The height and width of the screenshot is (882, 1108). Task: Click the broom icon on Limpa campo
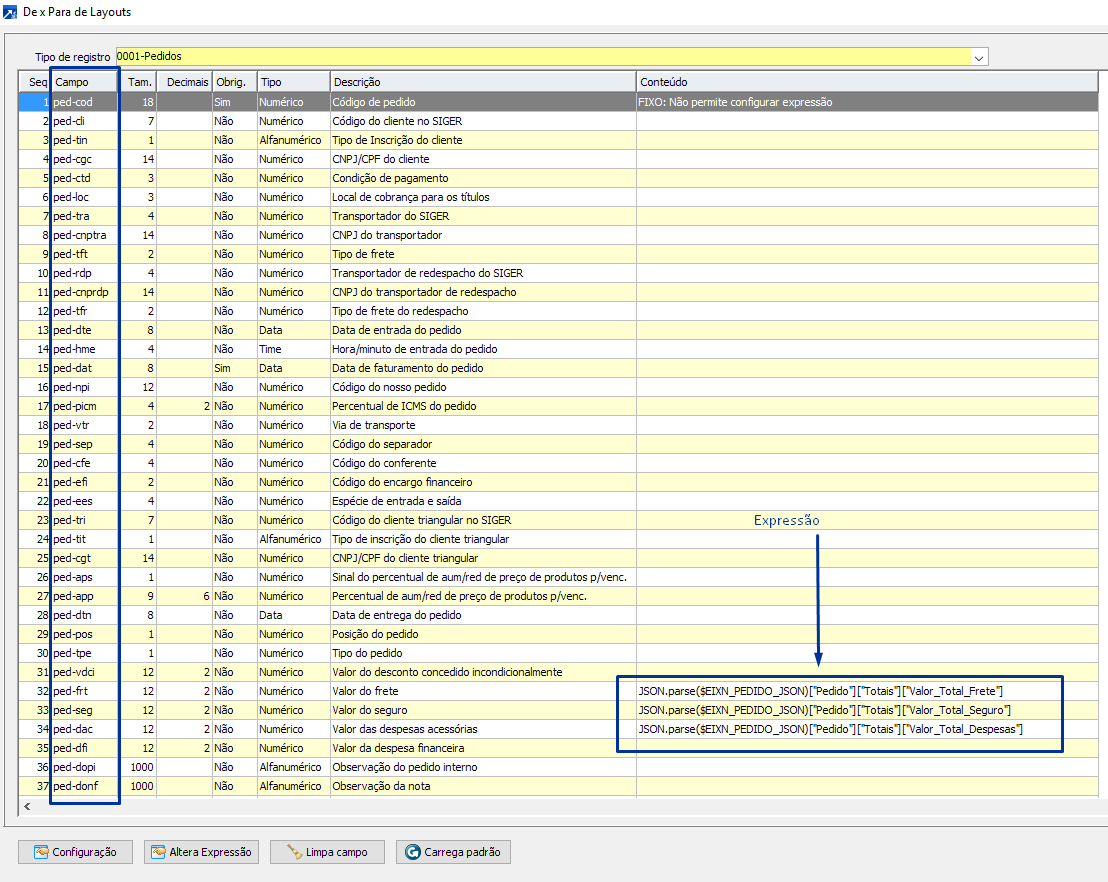point(294,852)
